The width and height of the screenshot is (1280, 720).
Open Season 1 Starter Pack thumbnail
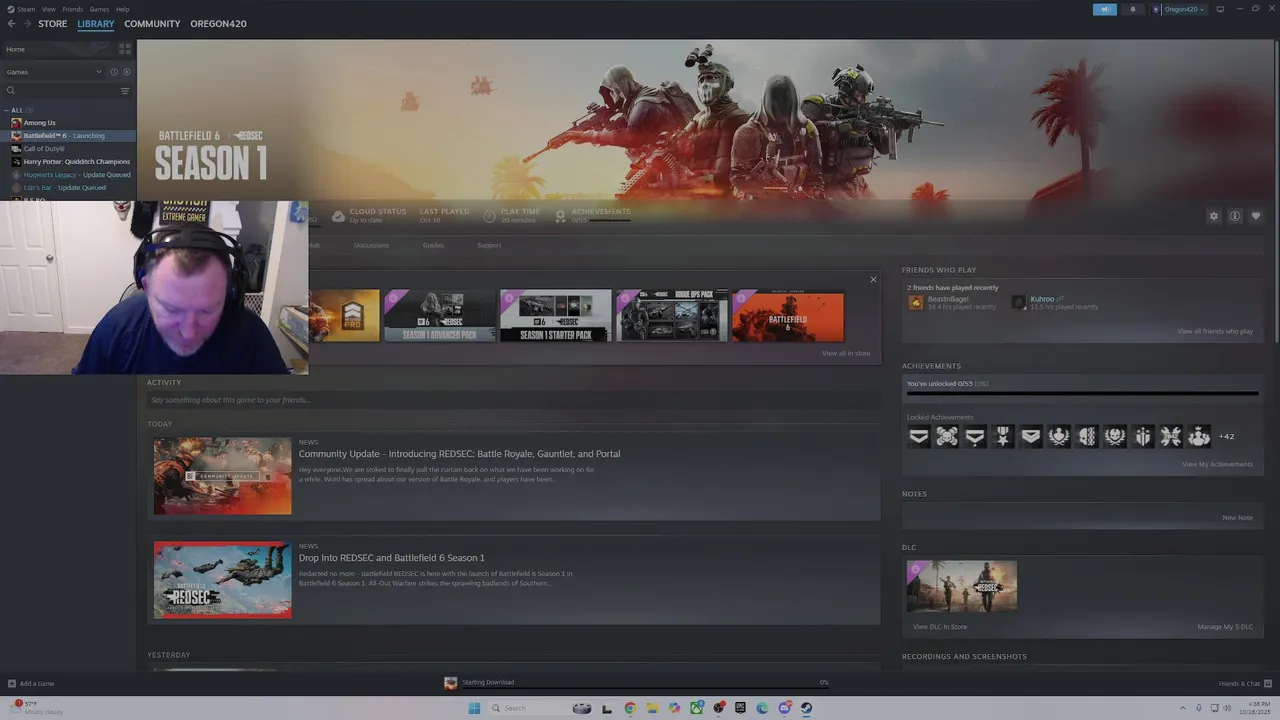pyautogui.click(x=556, y=316)
